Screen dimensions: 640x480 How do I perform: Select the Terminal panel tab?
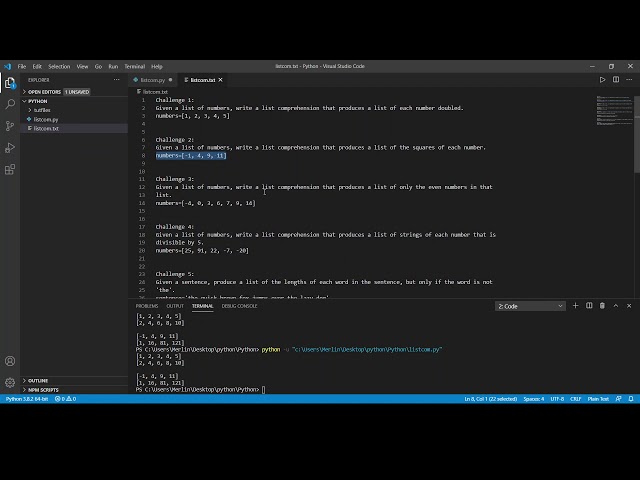click(202, 306)
